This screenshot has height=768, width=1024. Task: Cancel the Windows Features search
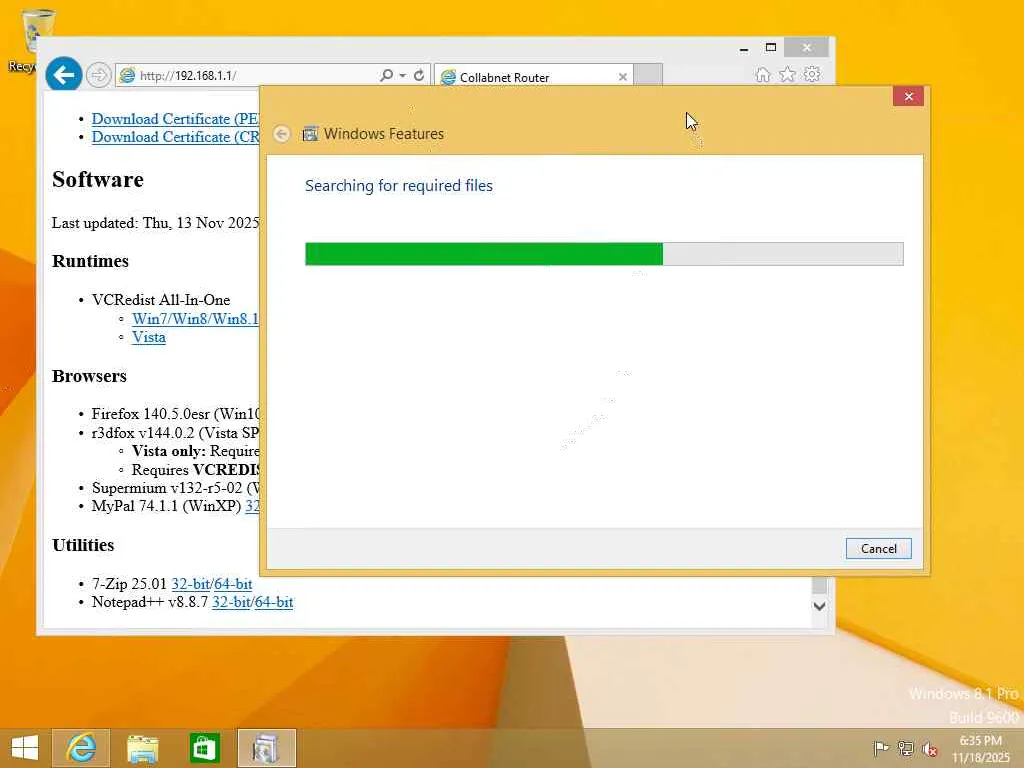[878, 549]
